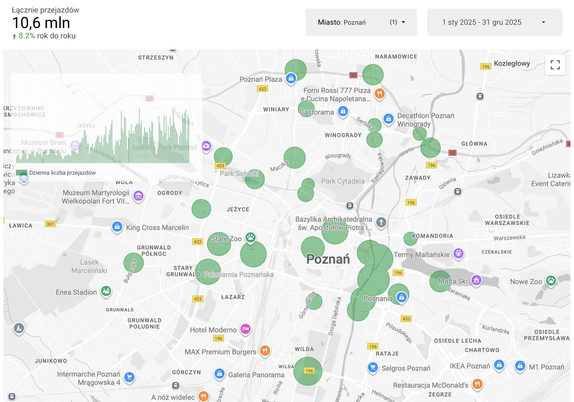Click the 8.2% rok do roku indicator
574x402 pixels.
point(44,36)
